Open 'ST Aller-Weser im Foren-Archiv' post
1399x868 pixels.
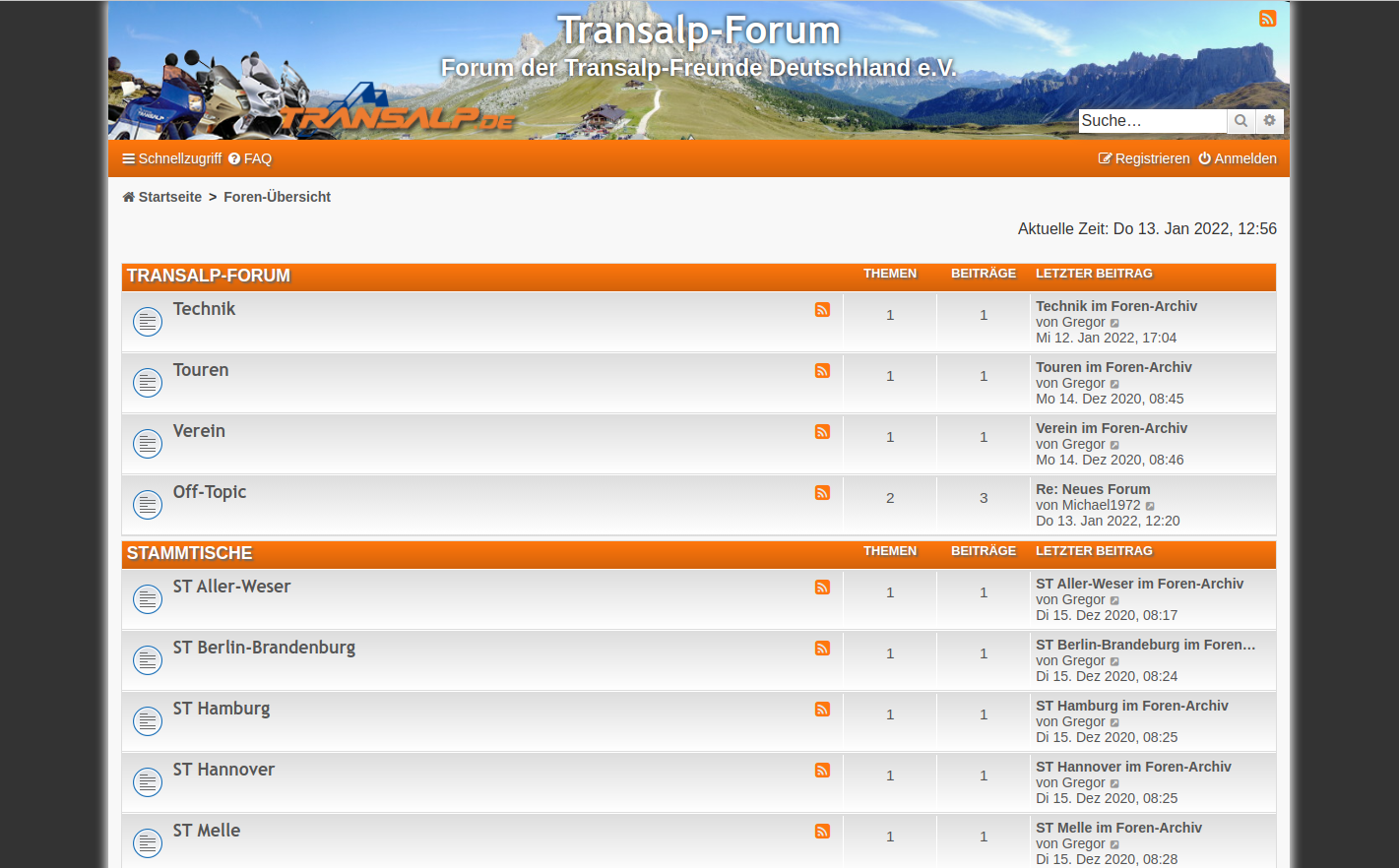[x=1139, y=584]
